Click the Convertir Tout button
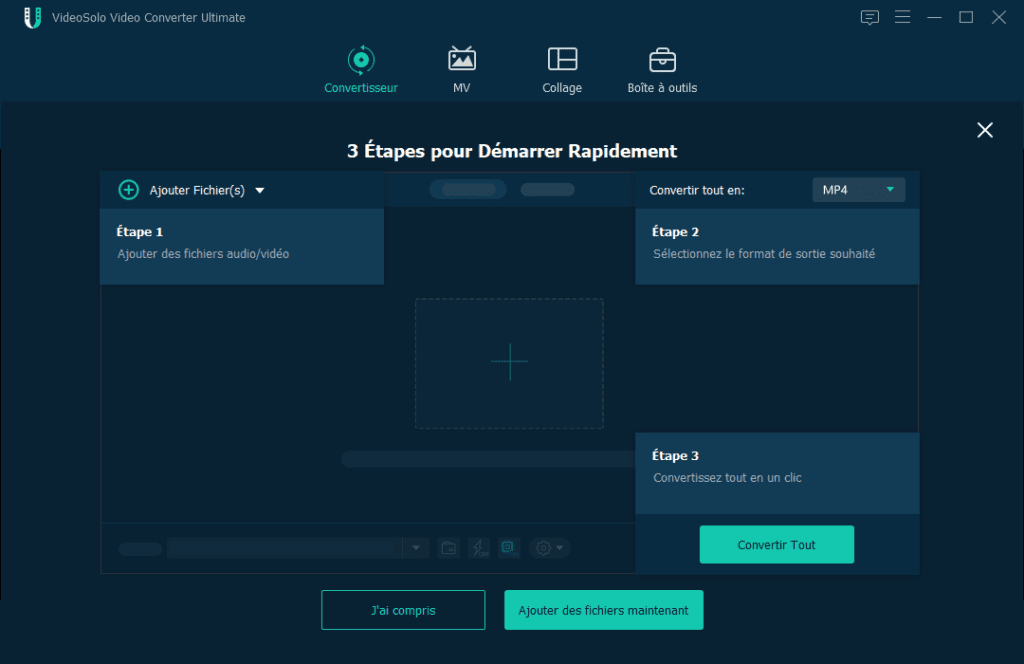 pyautogui.click(x=776, y=544)
